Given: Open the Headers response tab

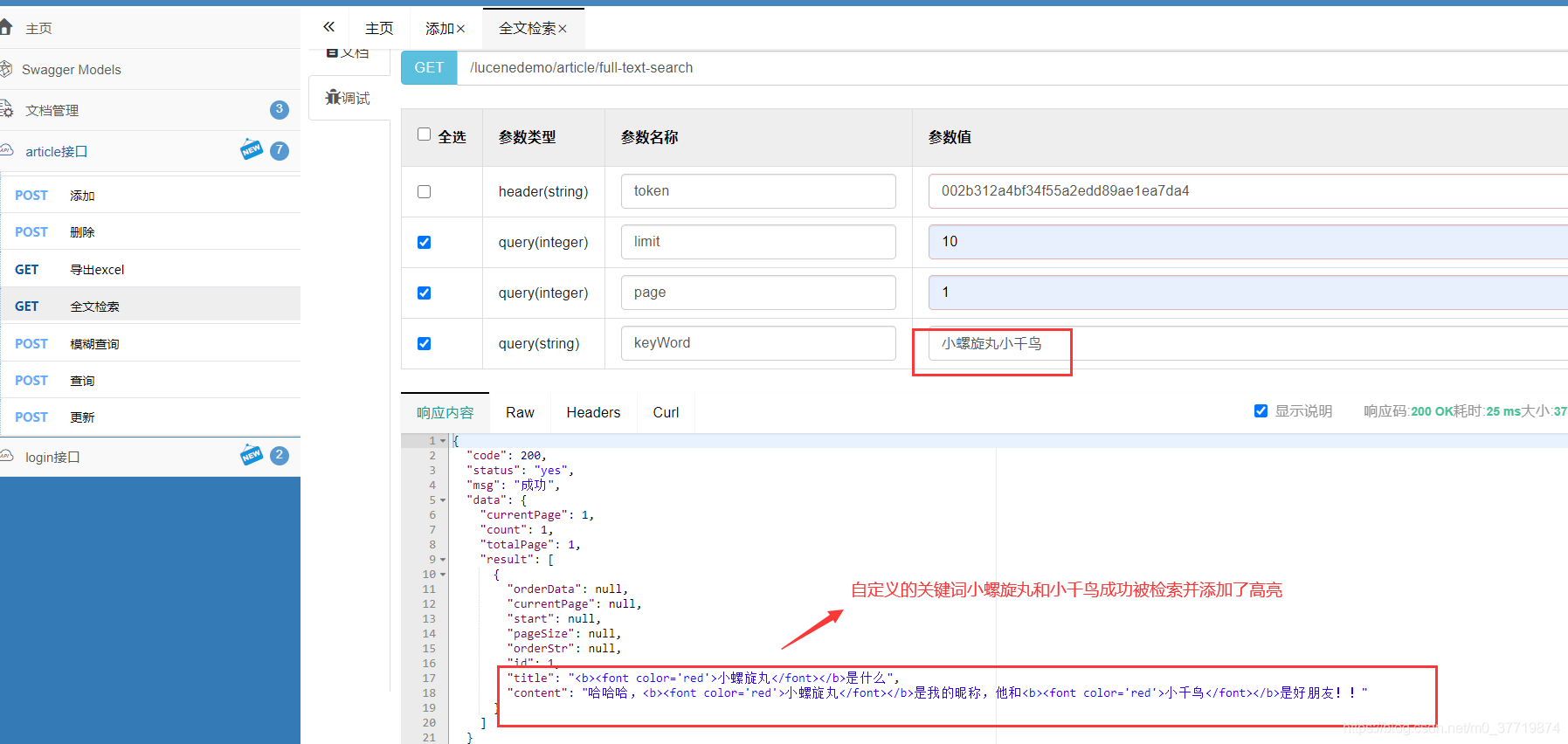Looking at the screenshot, I should pyautogui.click(x=593, y=412).
